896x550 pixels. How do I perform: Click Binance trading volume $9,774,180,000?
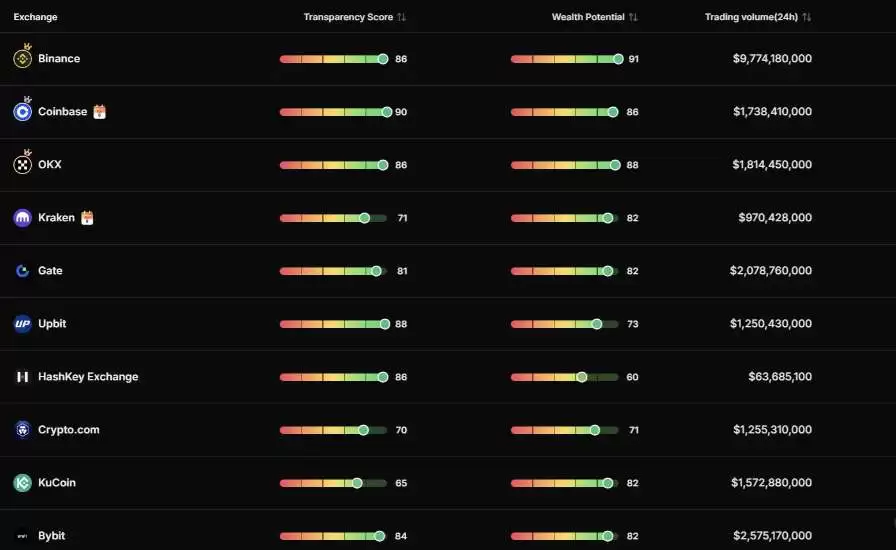coord(772,58)
